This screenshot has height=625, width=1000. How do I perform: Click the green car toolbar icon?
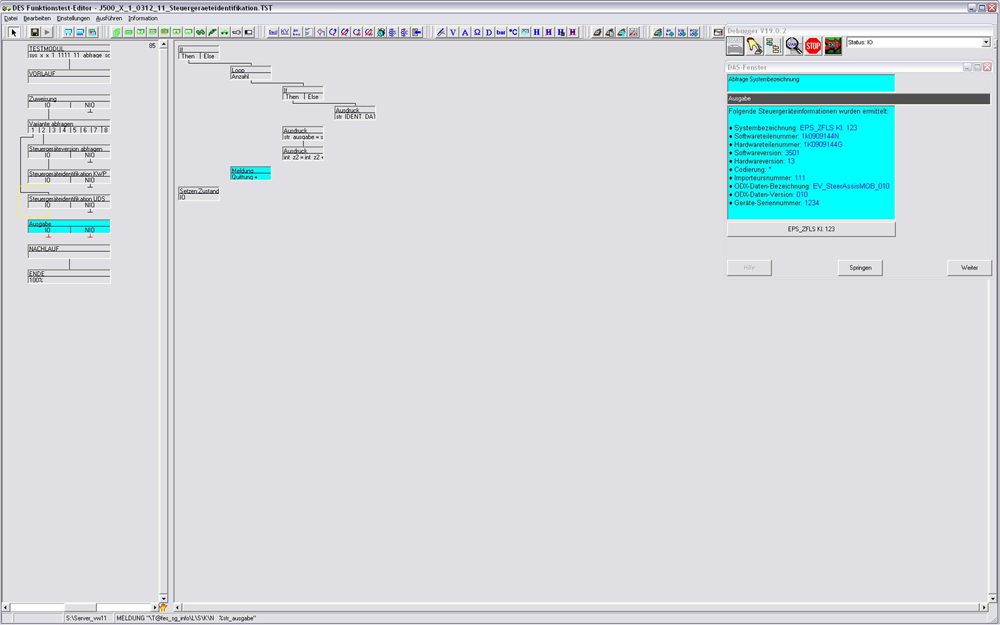[224, 32]
